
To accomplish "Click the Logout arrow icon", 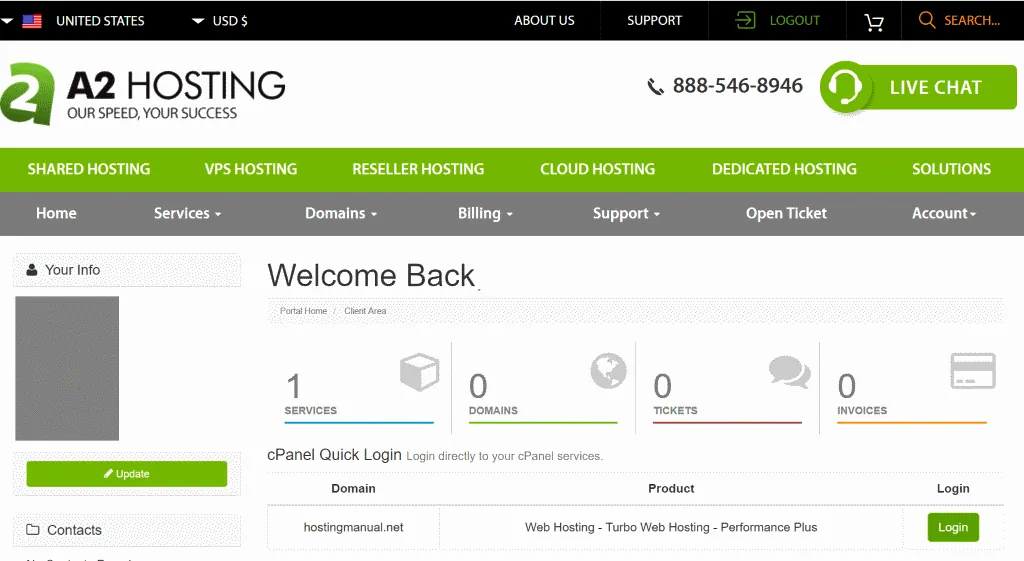I will tap(745, 20).
